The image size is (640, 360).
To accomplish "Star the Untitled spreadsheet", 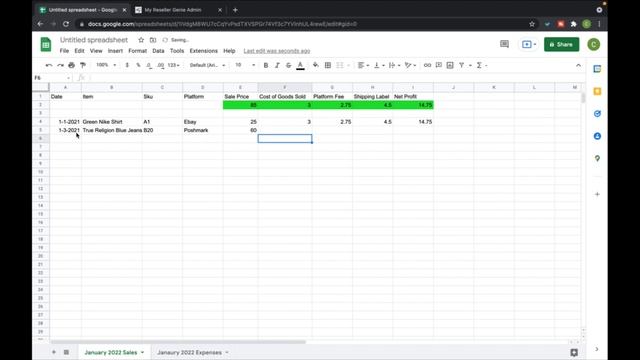I will pyautogui.click(x=141, y=40).
